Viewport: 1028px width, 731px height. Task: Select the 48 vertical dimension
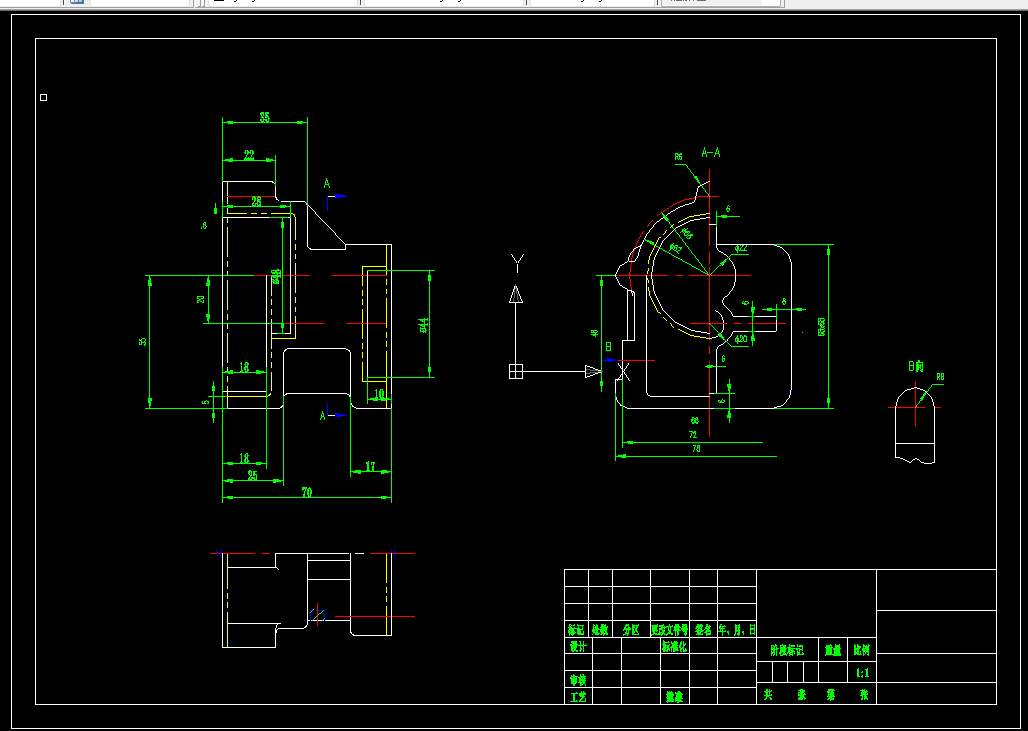595,333
